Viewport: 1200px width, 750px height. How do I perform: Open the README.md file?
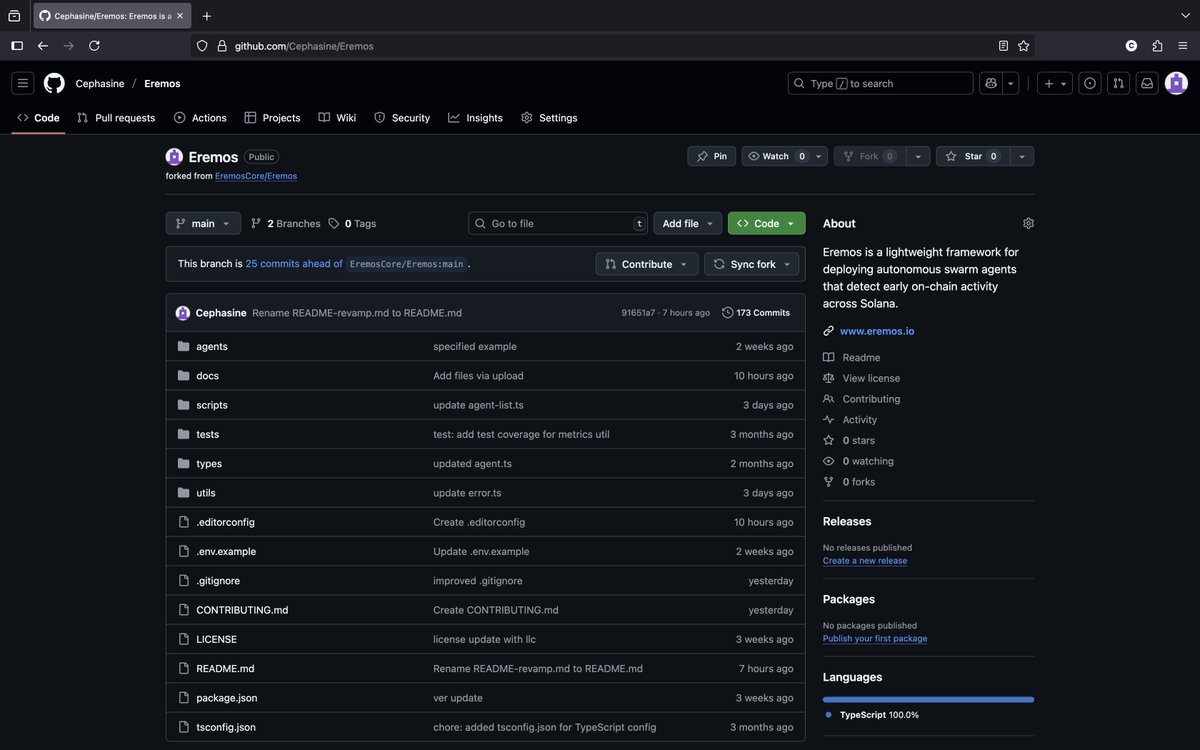coord(225,669)
